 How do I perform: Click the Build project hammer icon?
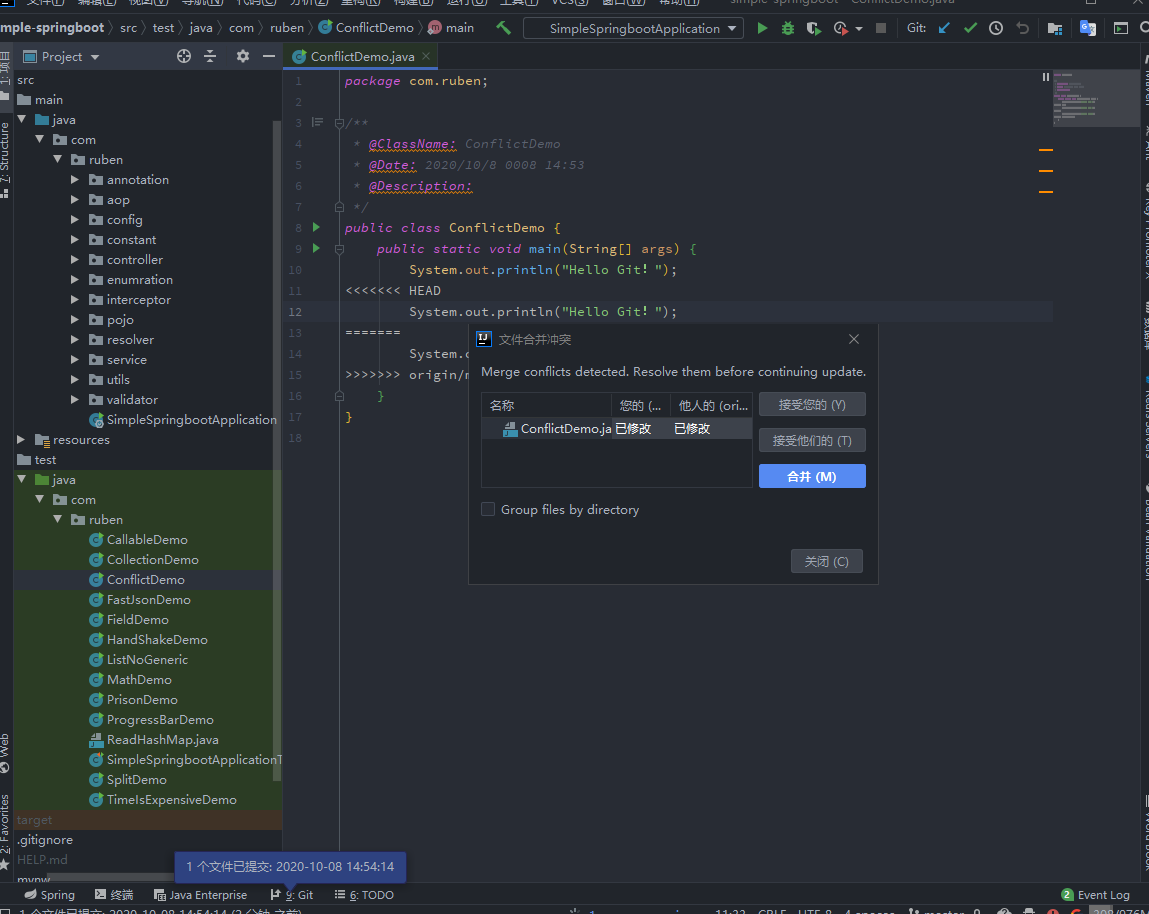point(504,28)
